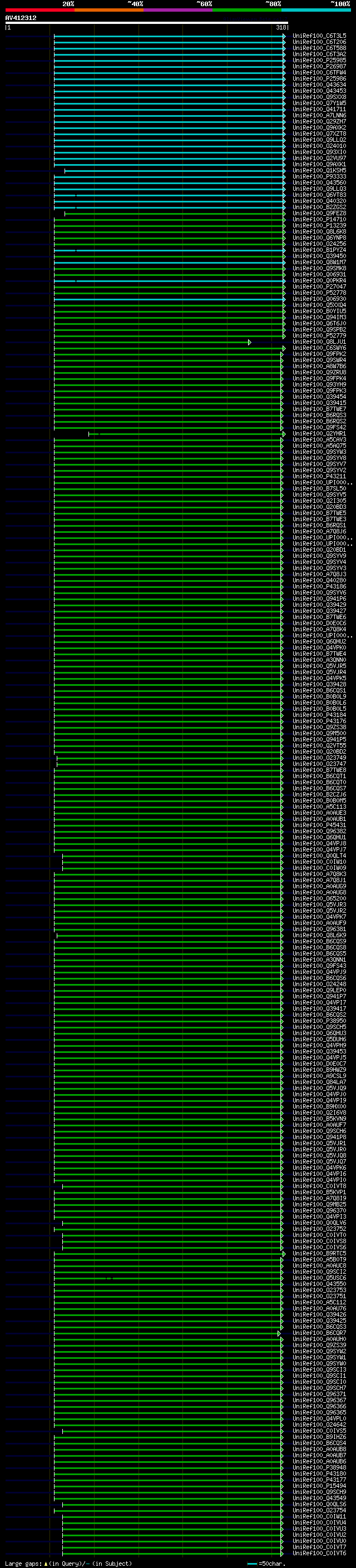Screen dimensions: 356x1568
Task: Select hit label UniRef100_P38948
Action: click(319, 1467)
